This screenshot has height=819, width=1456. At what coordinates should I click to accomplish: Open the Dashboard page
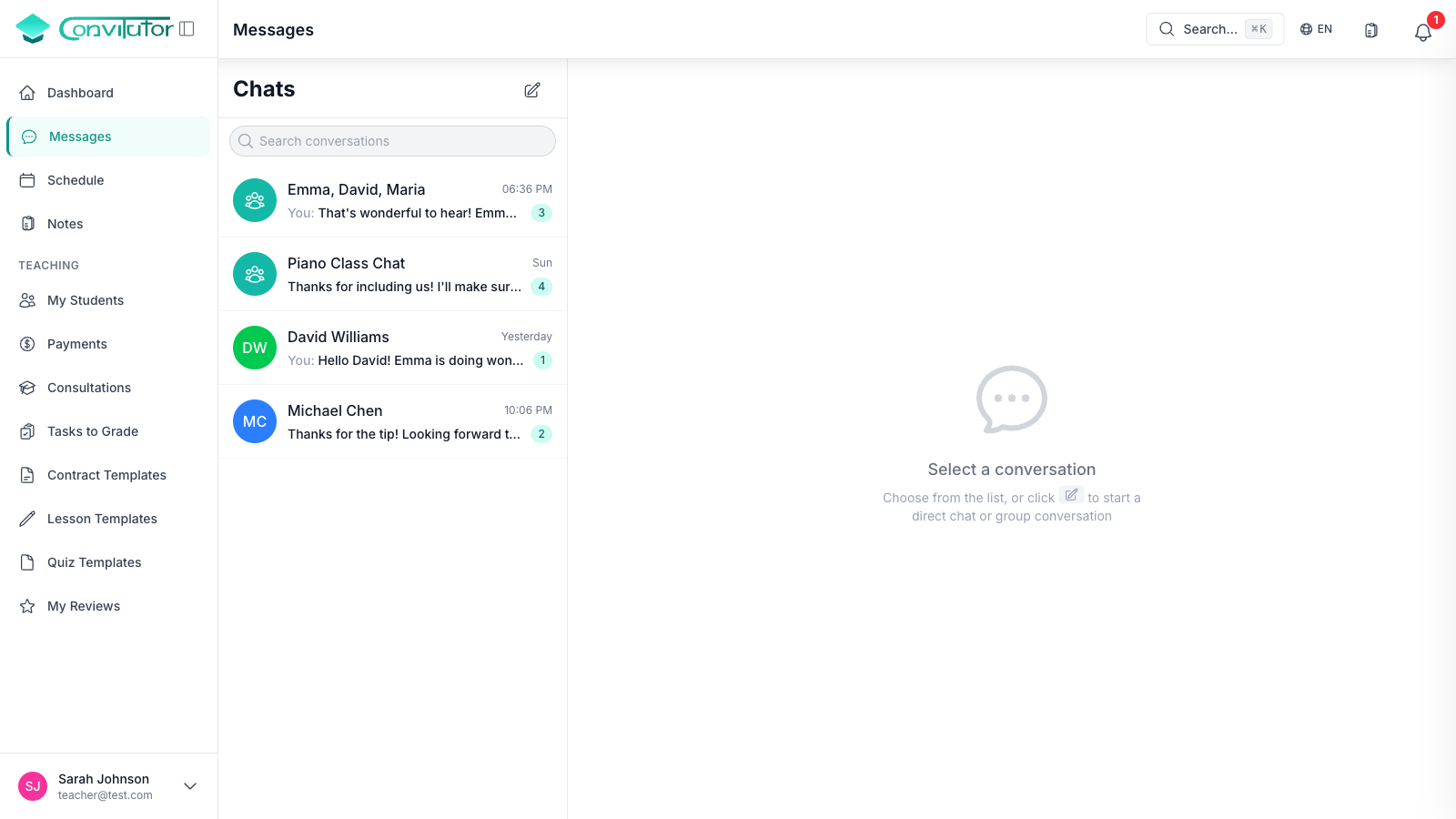pyautogui.click(x=80, y=93)
